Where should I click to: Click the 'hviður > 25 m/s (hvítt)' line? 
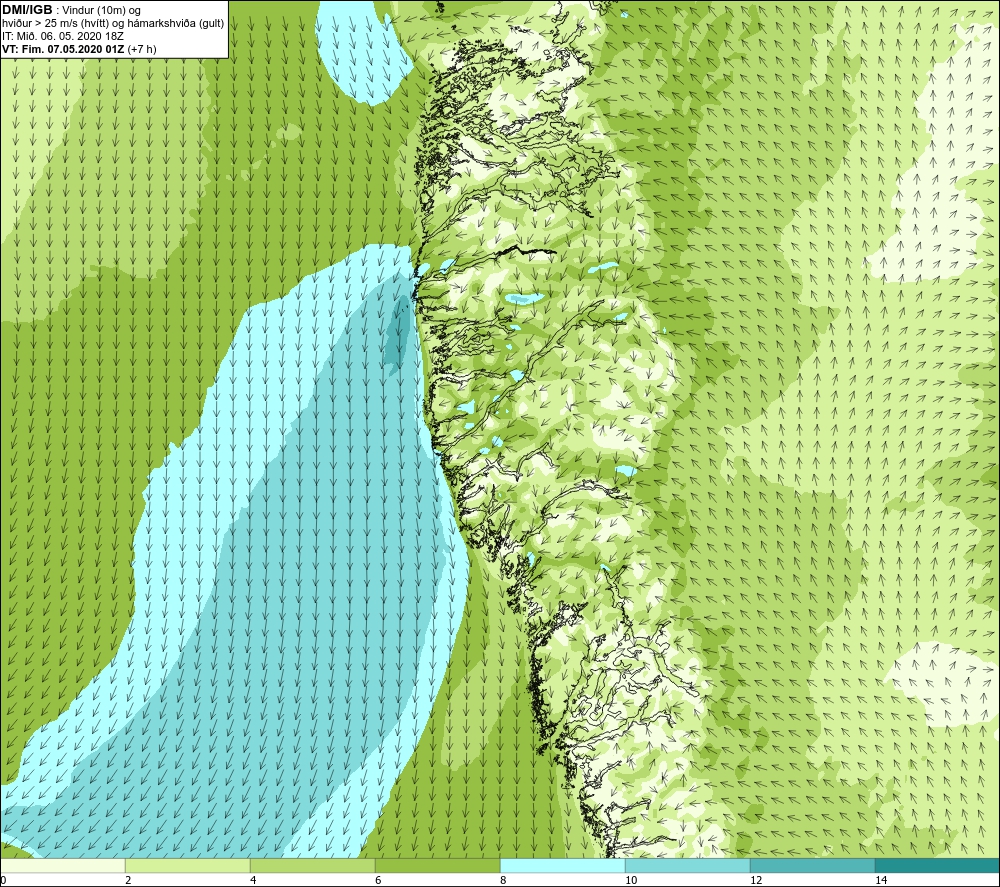point(56,24)
